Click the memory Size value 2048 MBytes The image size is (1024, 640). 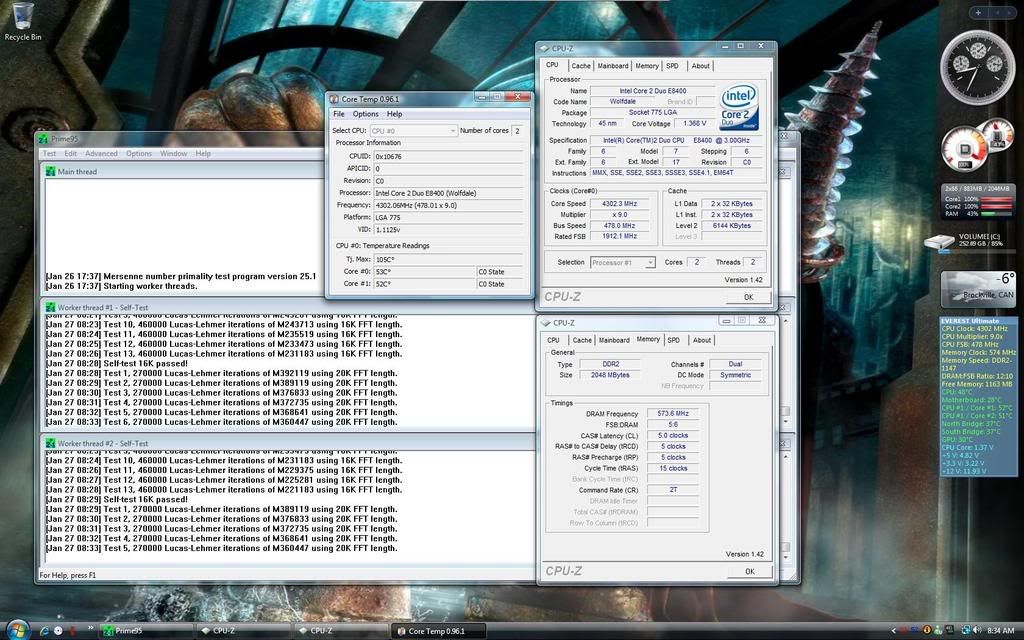[x=610, y=376]
